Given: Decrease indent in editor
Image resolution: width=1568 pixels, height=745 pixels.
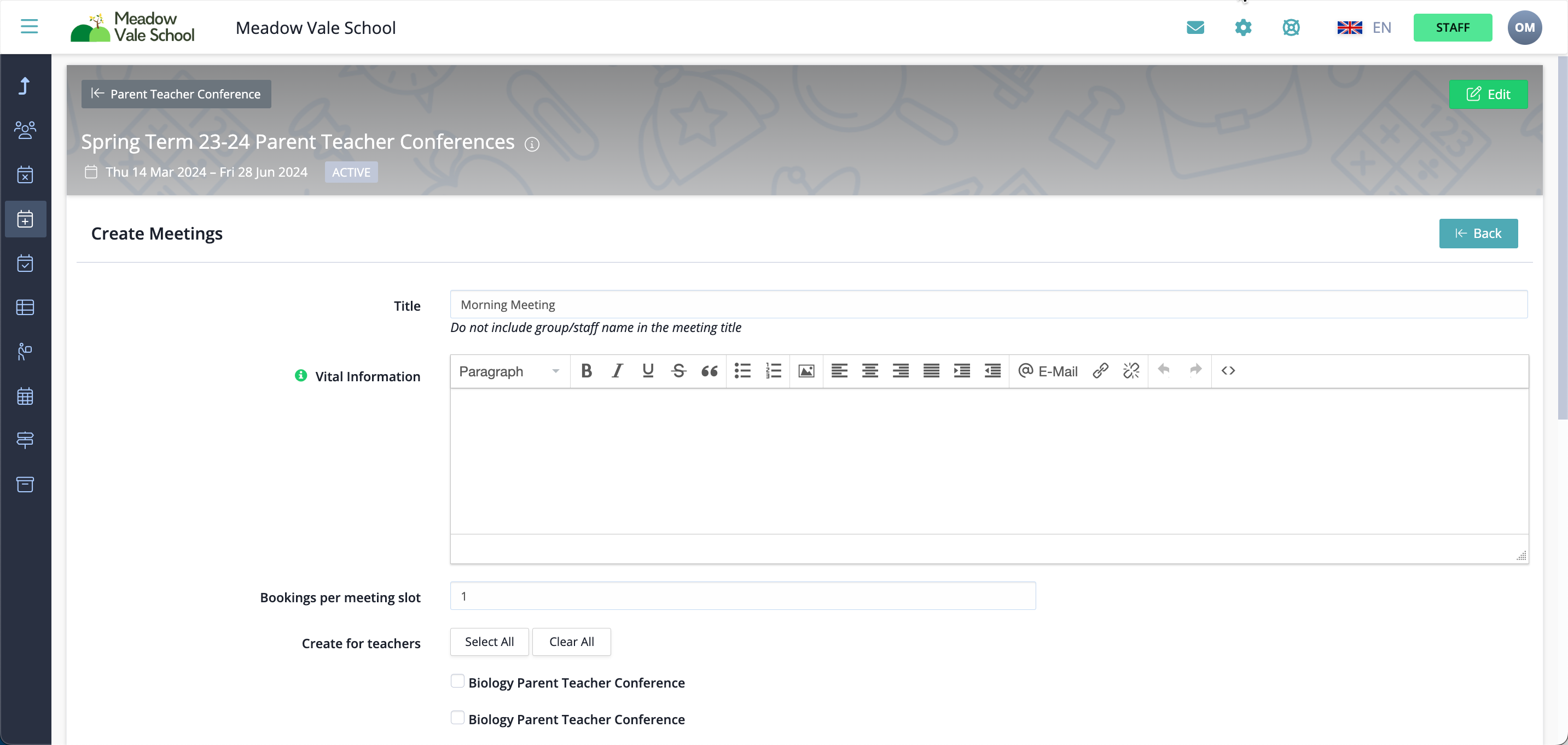Looking at the screenshot, I should [993, 371].
